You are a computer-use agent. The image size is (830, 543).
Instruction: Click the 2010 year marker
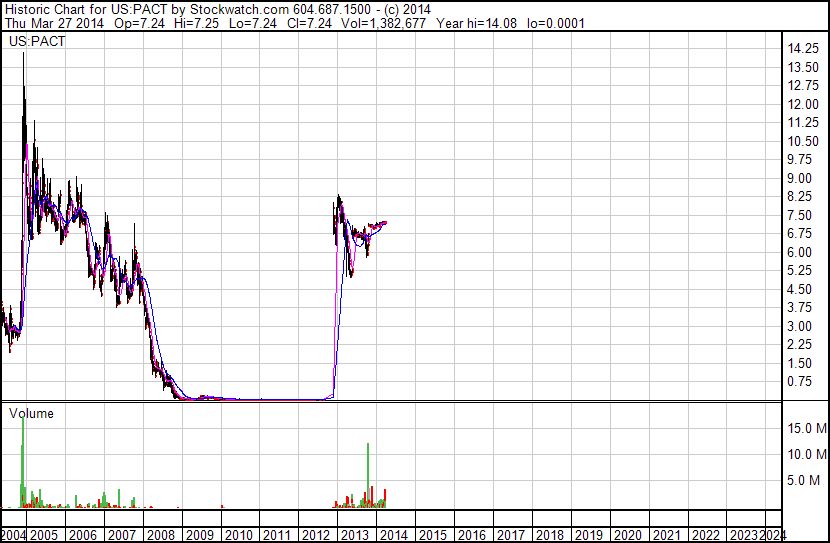point(238,535)
